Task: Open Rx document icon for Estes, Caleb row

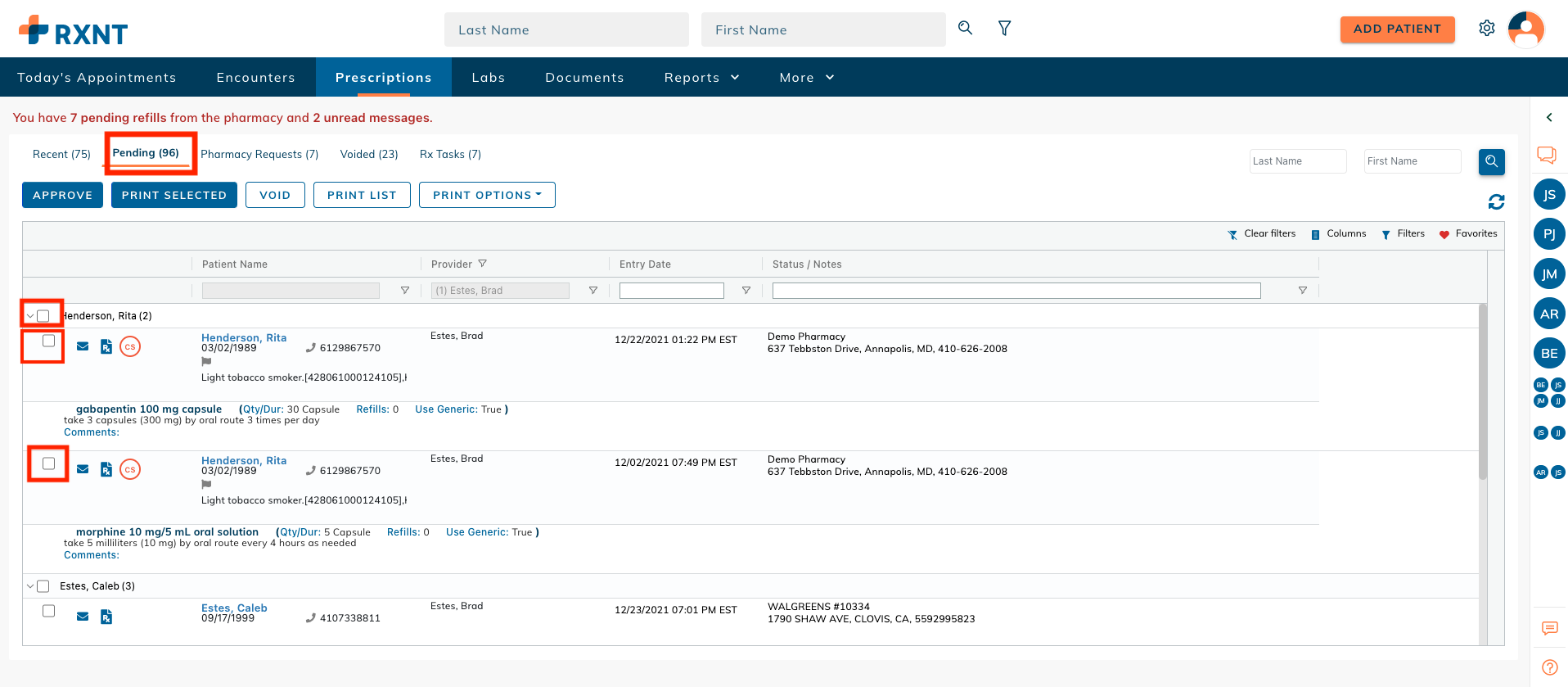Action: pyautogui.click(x=106, y=617)
